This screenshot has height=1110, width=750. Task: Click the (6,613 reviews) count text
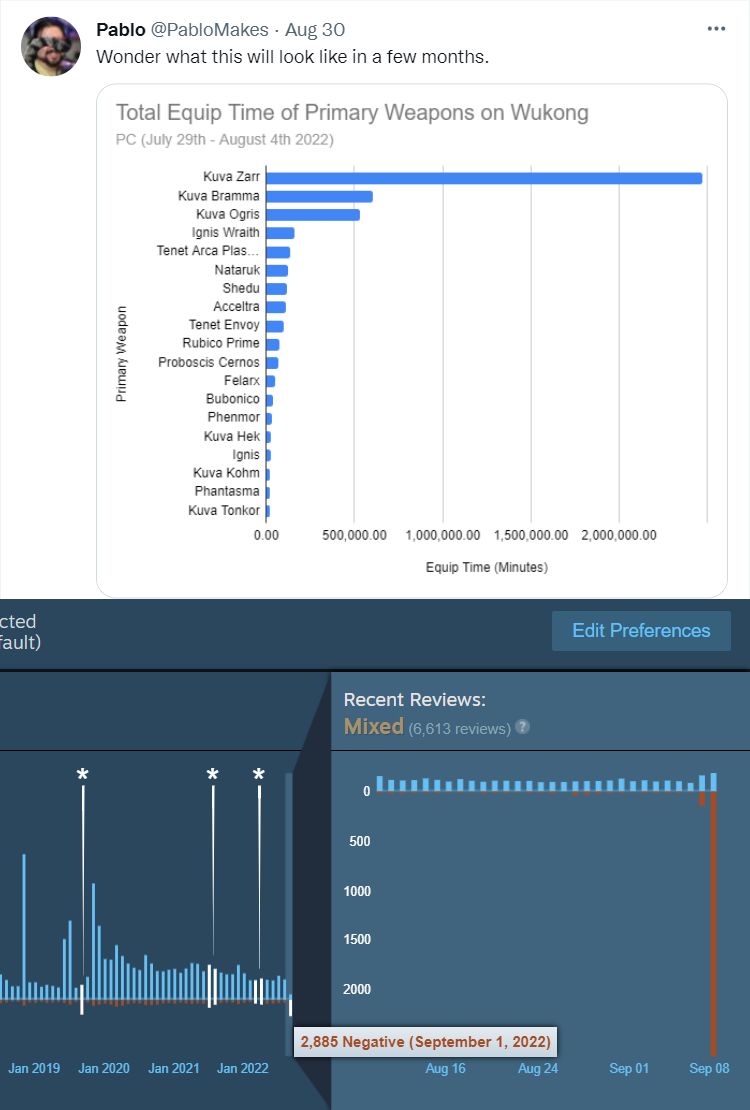coord(459,728)
